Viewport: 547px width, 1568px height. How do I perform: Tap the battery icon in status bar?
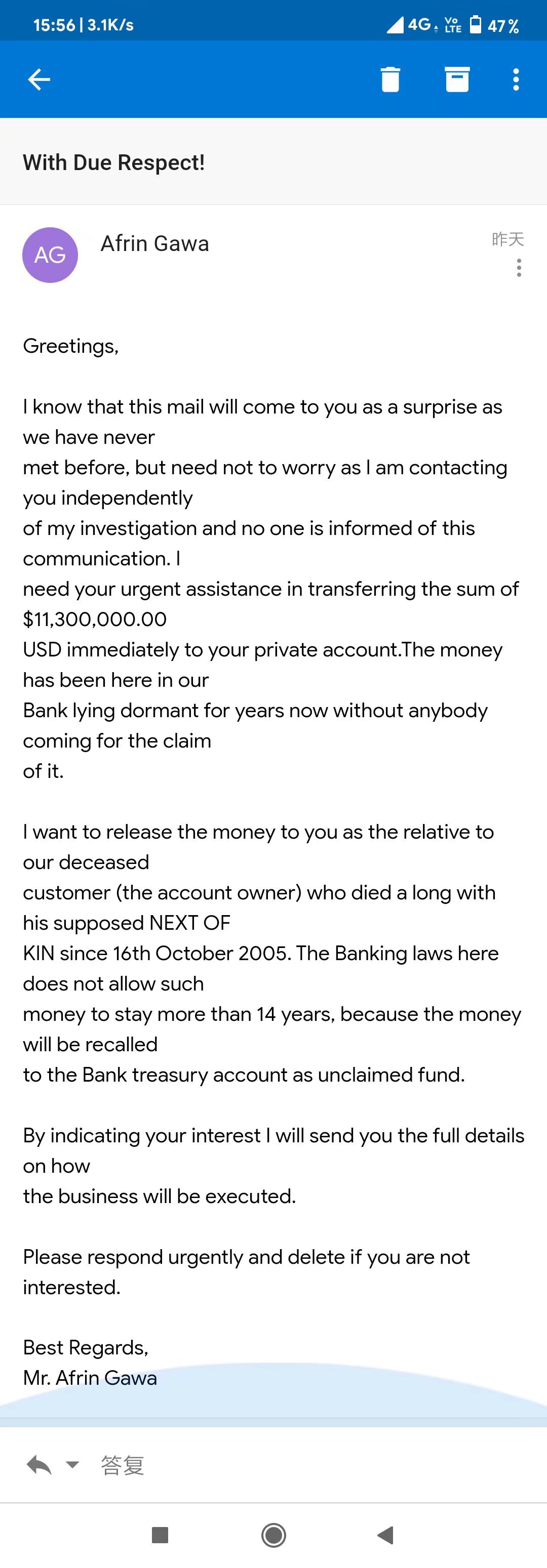tap(476, 25)
